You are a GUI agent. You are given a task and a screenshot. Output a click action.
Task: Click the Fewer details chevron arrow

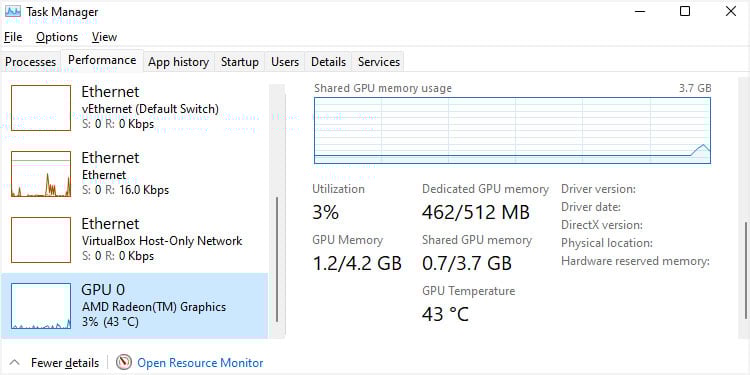click(x=15, y=363)
